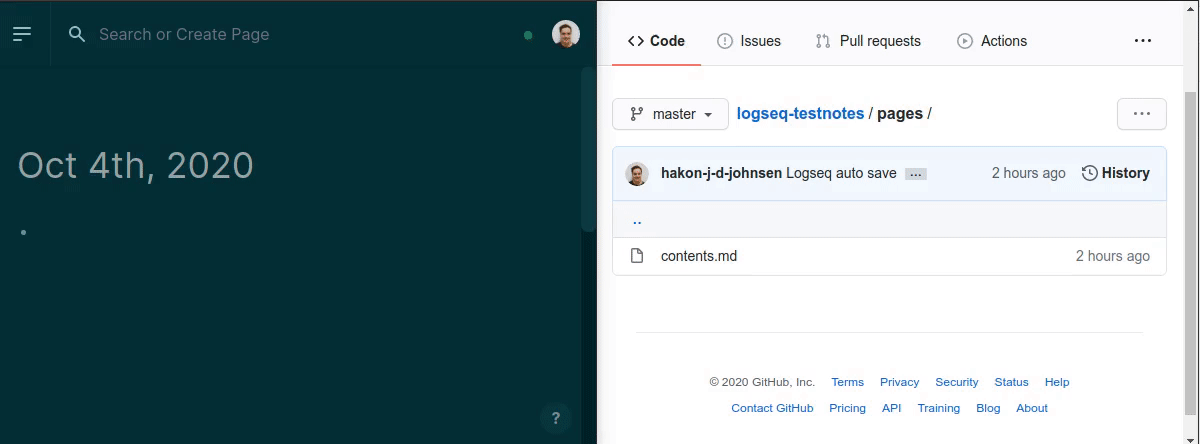Open the file actions three-dots button
The width and height of the screenshot is (1200, 444).
[x=1142, y=114]
